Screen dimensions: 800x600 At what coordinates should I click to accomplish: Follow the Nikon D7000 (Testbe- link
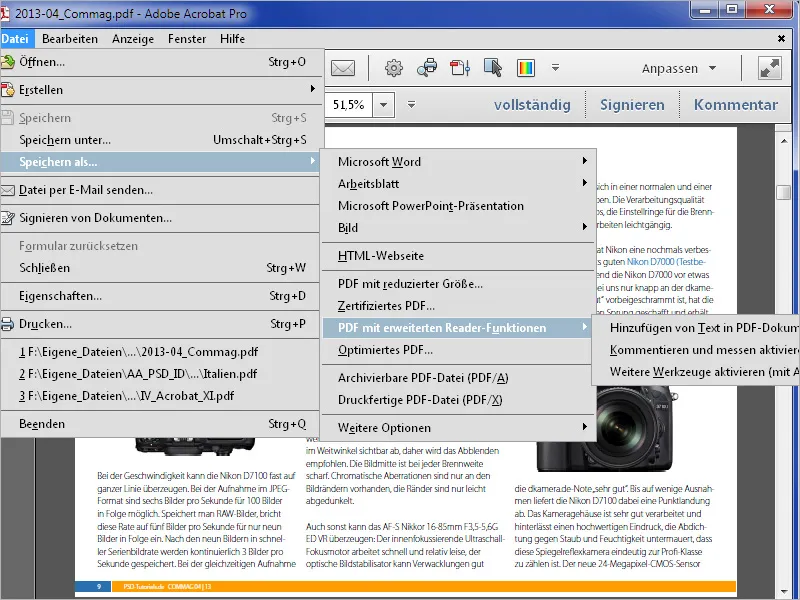[666, 262]
